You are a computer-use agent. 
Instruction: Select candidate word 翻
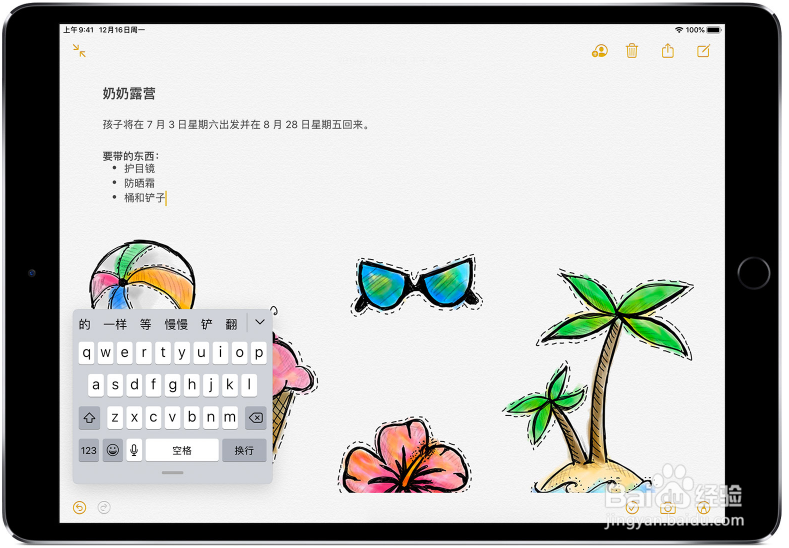pos(231,325)
